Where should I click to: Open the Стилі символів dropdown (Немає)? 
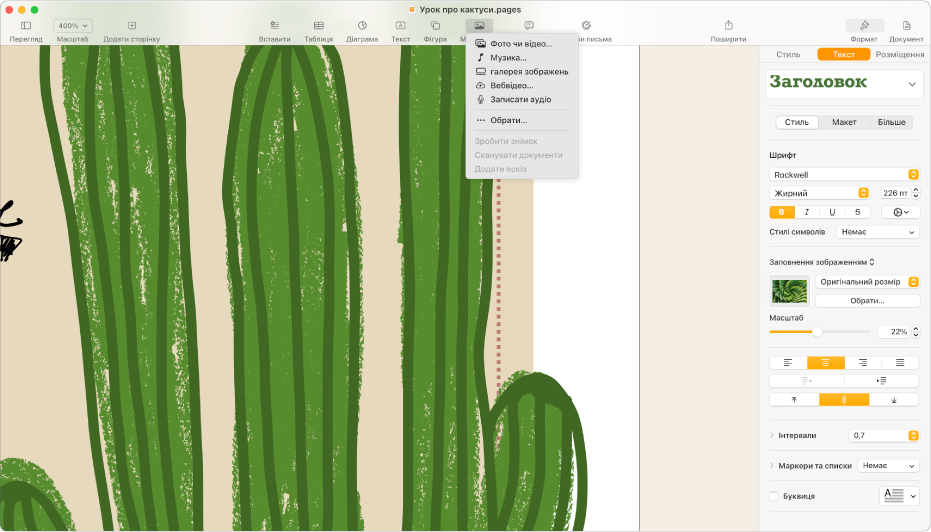pyautogui.click(x=878, y=232)
